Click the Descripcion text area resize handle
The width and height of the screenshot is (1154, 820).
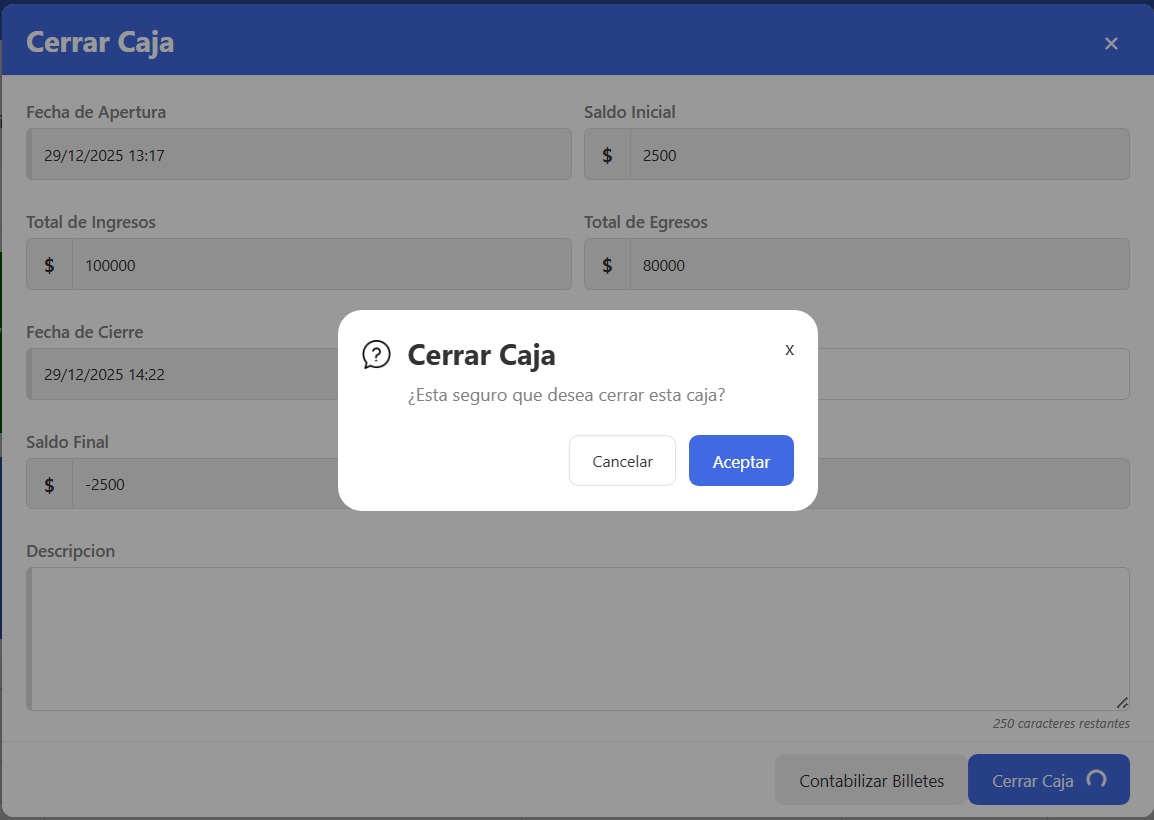click(1122, 703)
